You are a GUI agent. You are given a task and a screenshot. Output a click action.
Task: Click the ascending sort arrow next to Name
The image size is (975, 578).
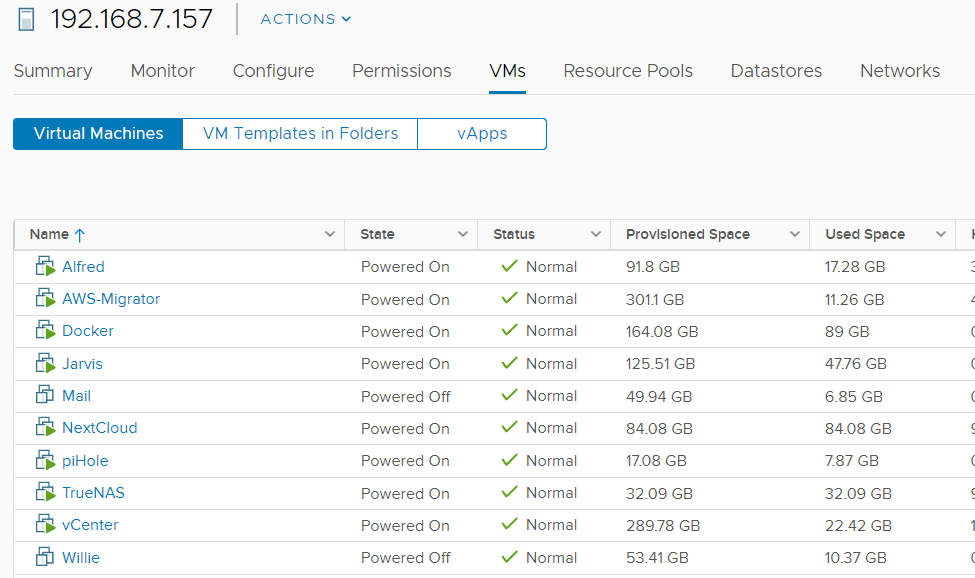click(80, 235)
